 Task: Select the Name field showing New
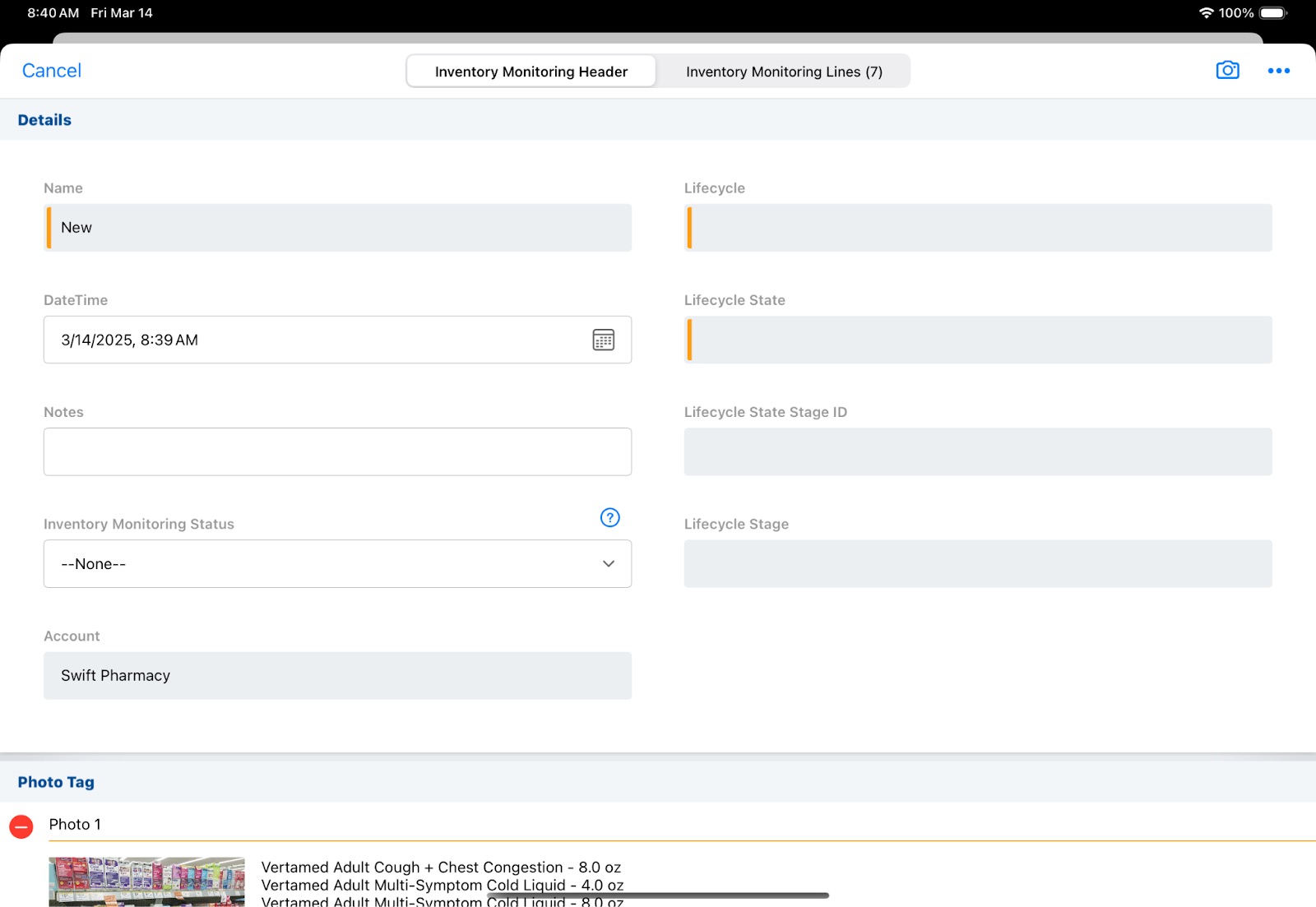point(337,228)
